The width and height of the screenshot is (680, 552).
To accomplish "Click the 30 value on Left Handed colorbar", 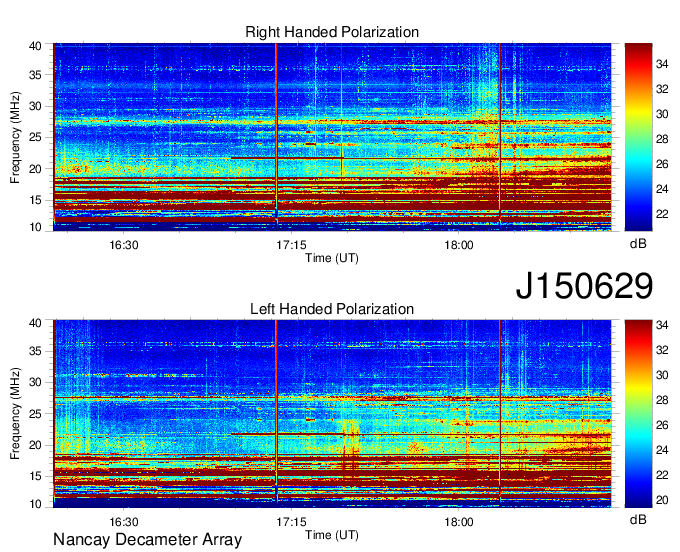I will point(662,375).
